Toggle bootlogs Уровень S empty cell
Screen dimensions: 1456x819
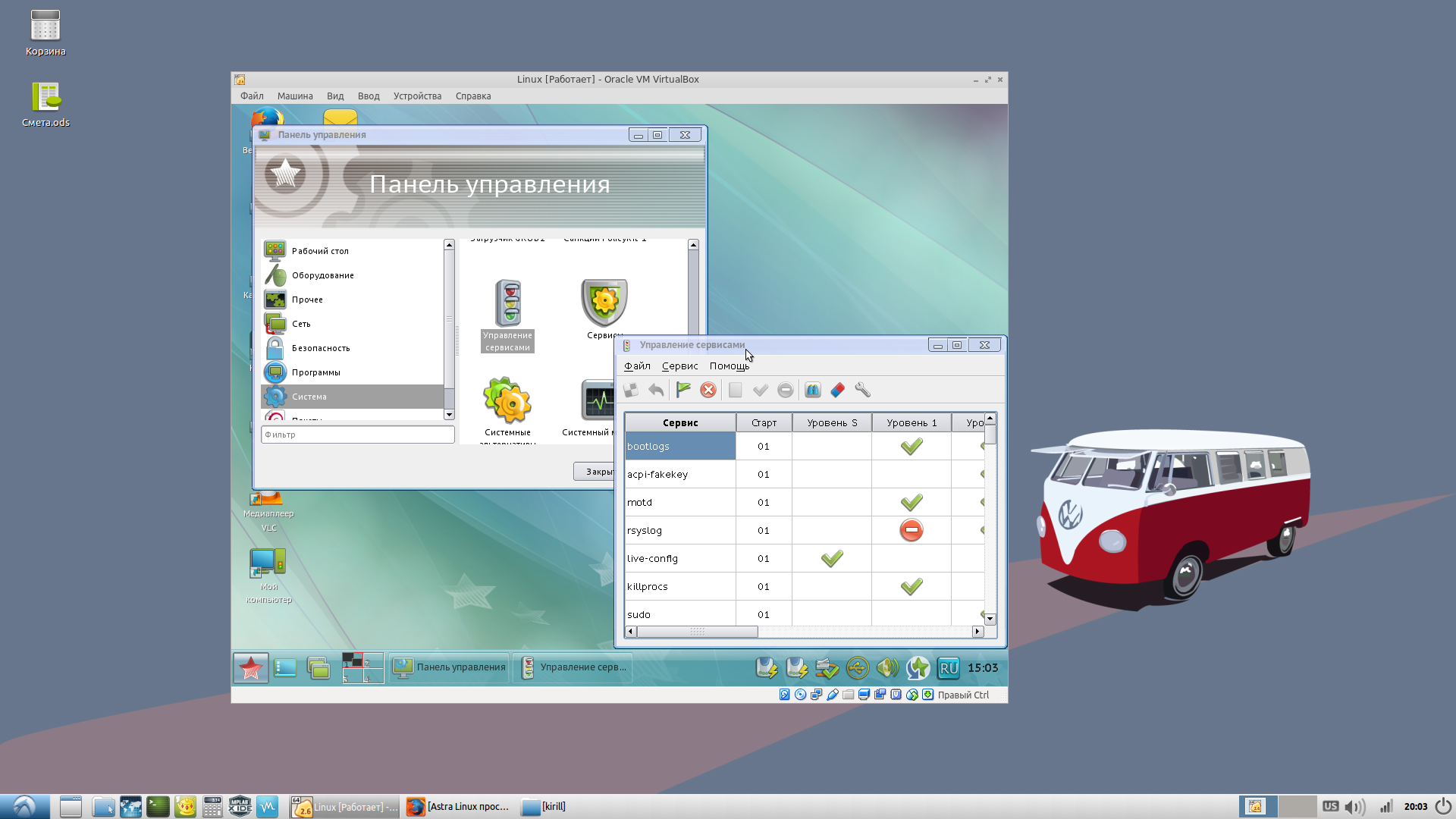[832, 446]
